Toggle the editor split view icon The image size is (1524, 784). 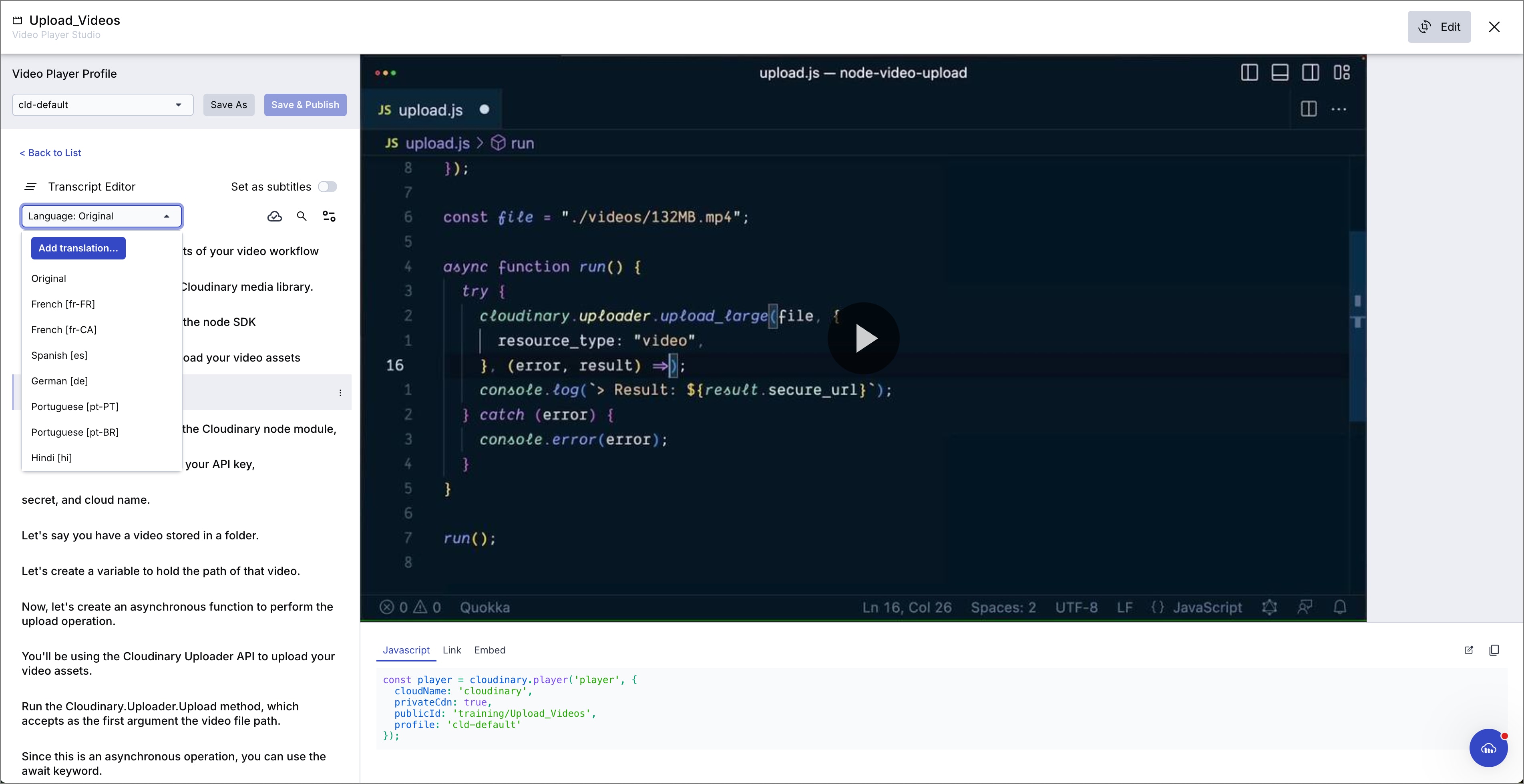pyautogui.click(x=1309, y=109)
